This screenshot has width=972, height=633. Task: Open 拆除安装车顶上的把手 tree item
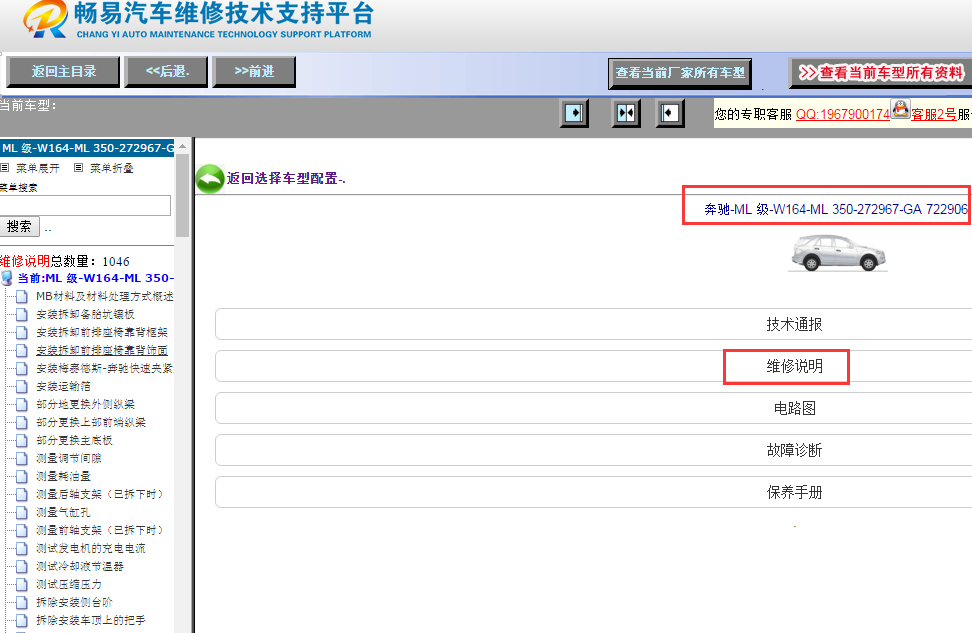point(91,620)
